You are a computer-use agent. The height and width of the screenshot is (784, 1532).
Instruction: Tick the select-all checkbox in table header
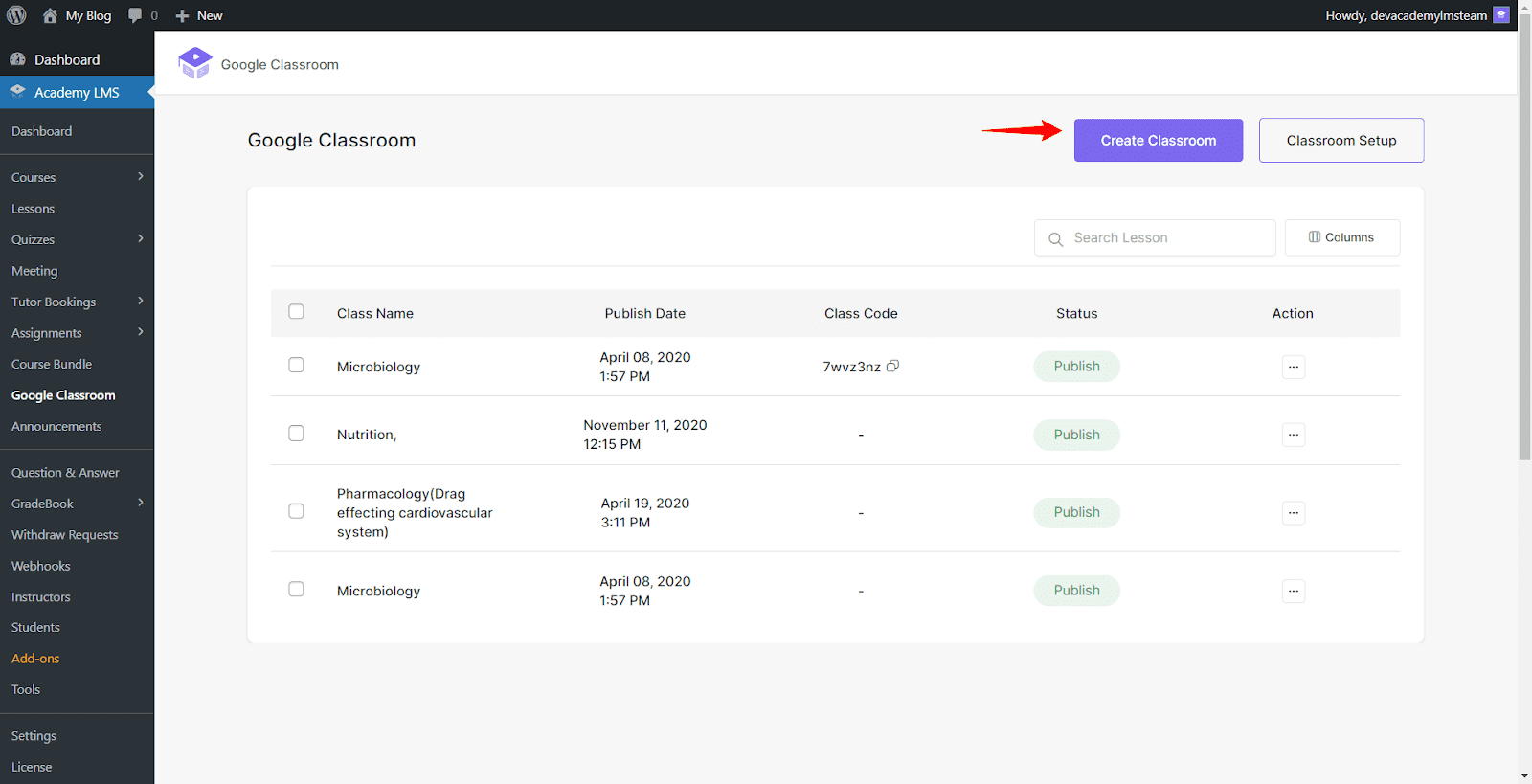pyautogui.click(x=297, y=312)
